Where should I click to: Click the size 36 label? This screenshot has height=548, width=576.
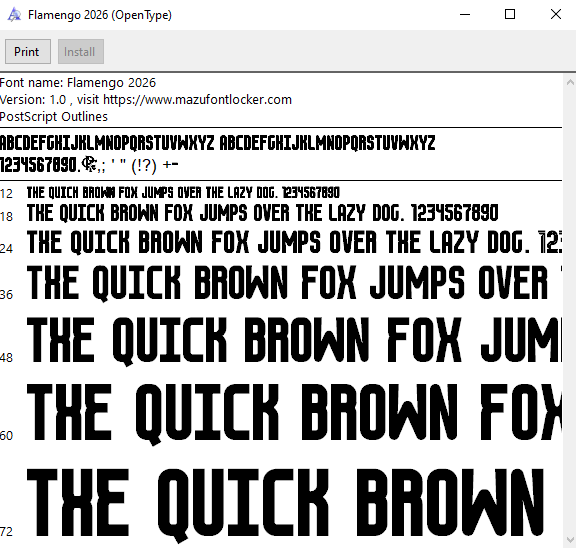coord(6,294)
